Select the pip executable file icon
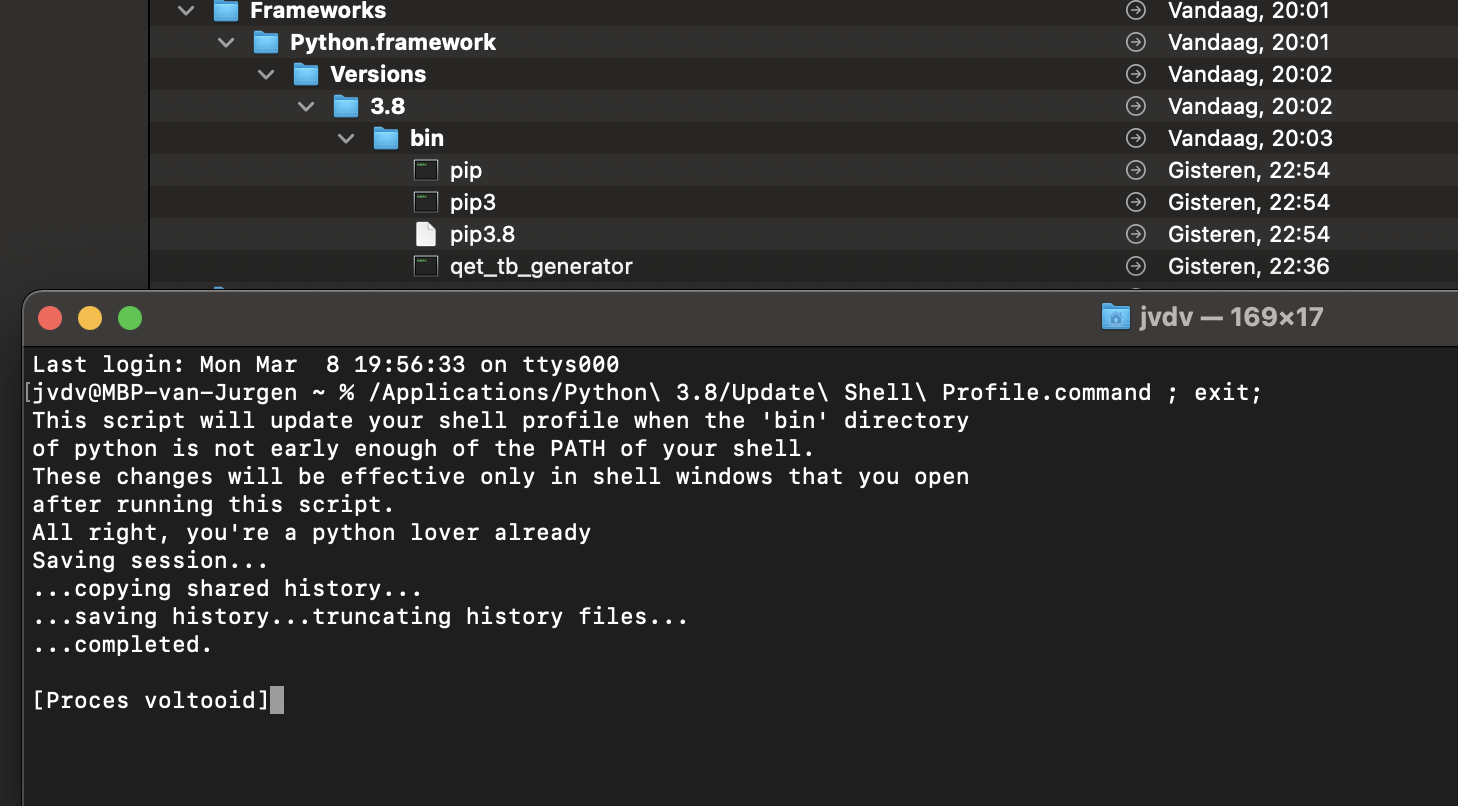 pos(426,171)
